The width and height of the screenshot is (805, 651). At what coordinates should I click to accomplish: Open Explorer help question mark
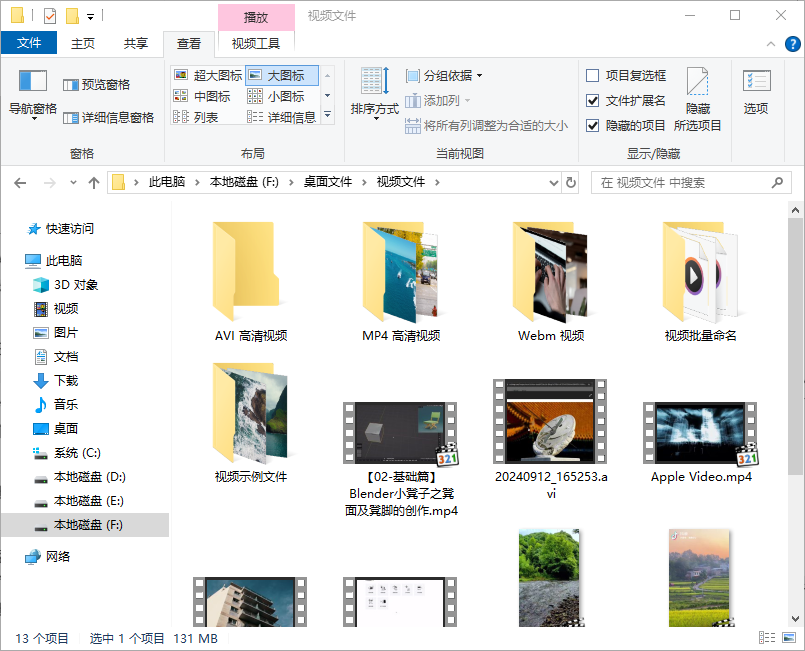(792, 44)
